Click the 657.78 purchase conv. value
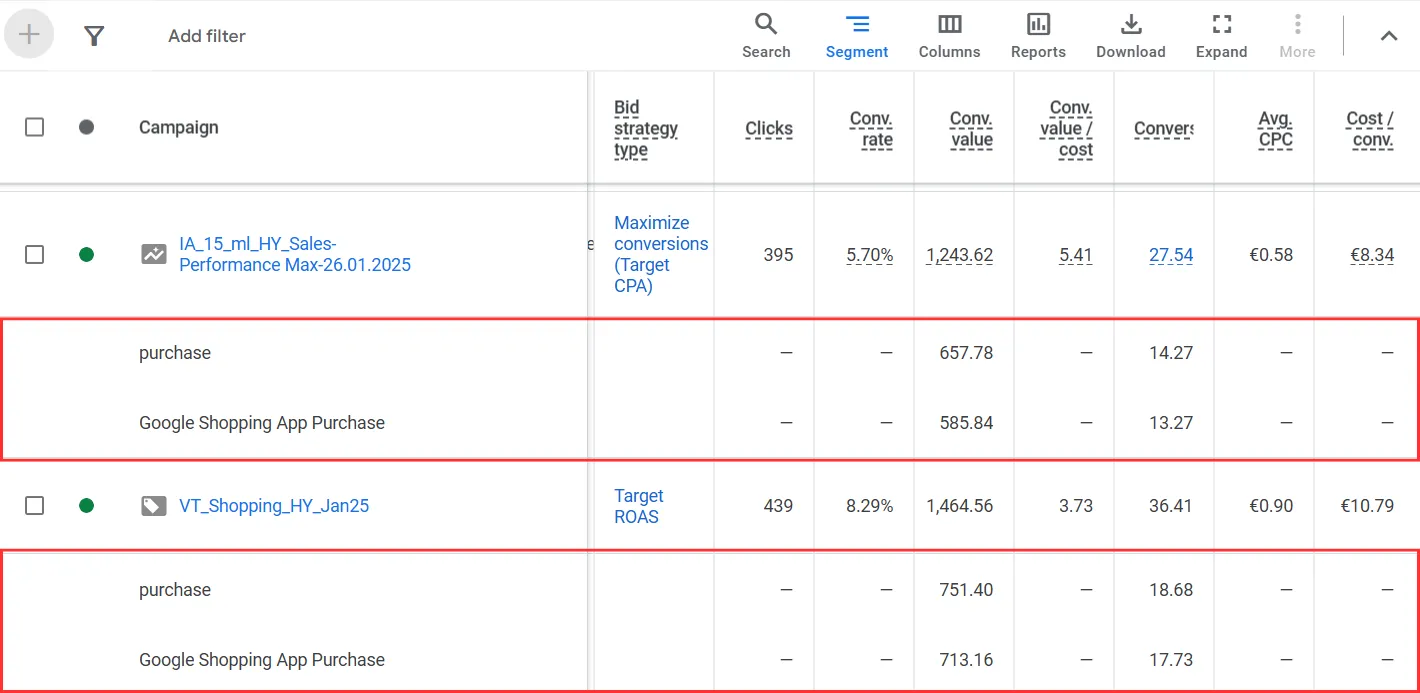The image size is (1420, 693). coord(967,353)
